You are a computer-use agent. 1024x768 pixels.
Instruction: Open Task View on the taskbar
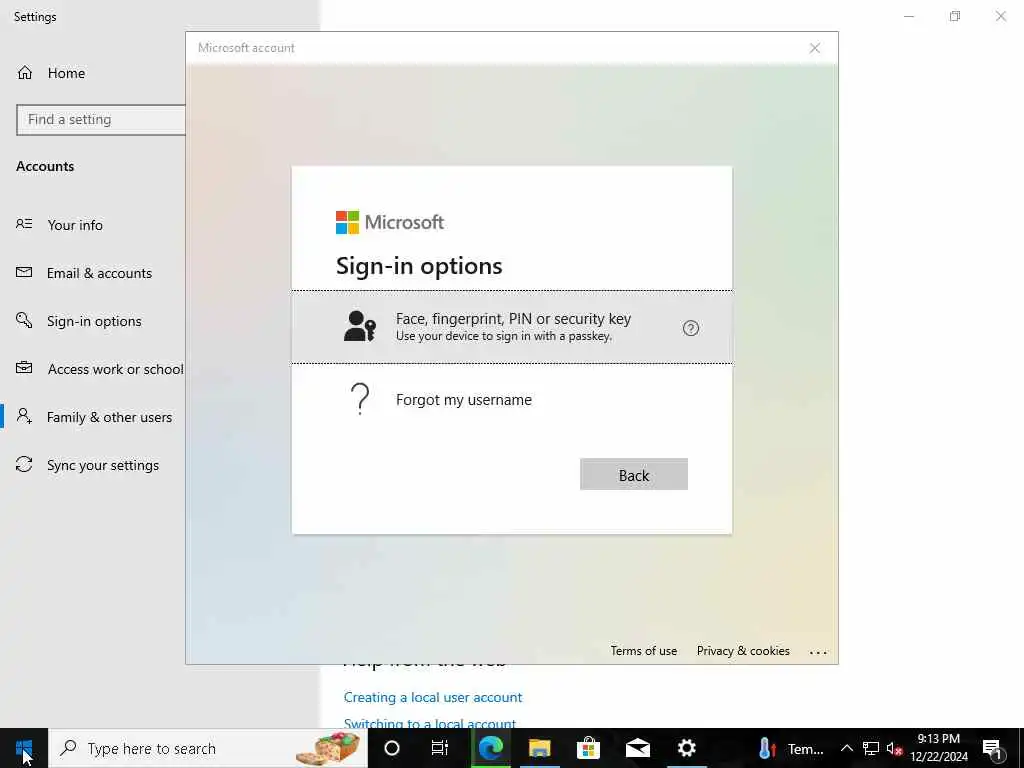[x=440, y=748]
